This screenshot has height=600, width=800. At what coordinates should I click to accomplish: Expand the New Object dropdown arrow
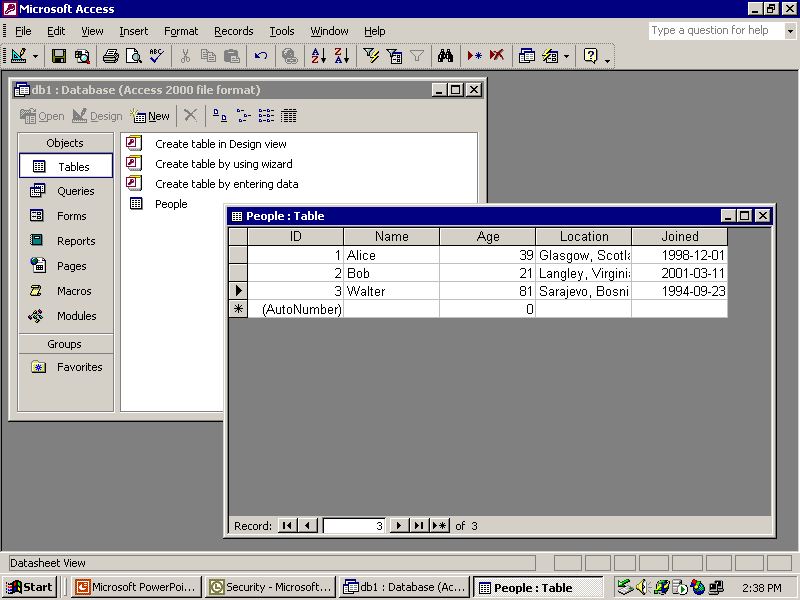566,56
